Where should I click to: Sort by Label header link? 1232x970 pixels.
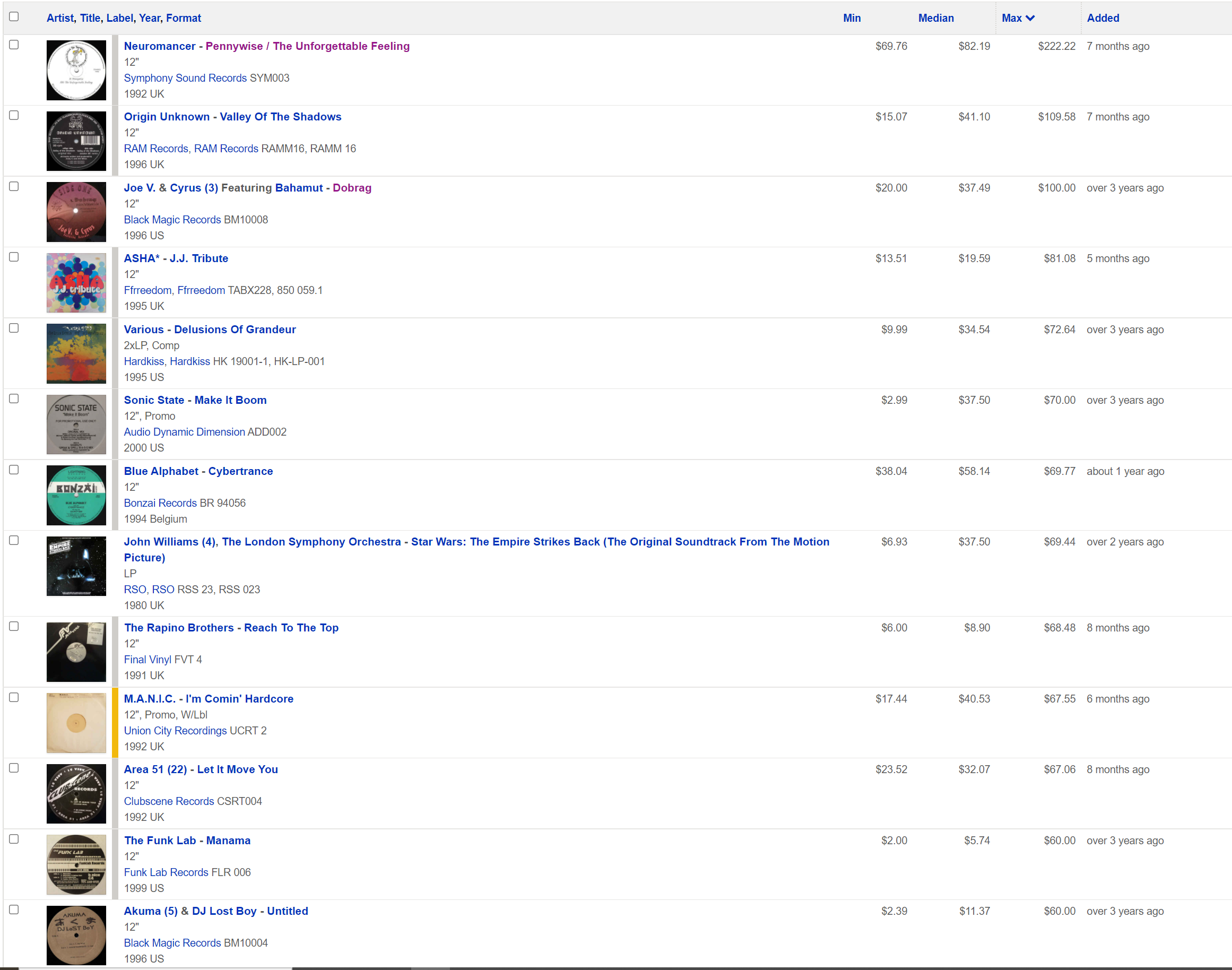click(x=119, y=18)
